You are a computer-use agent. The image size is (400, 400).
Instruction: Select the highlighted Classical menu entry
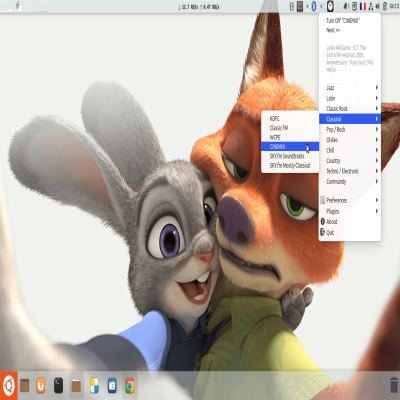coord(350,119)
